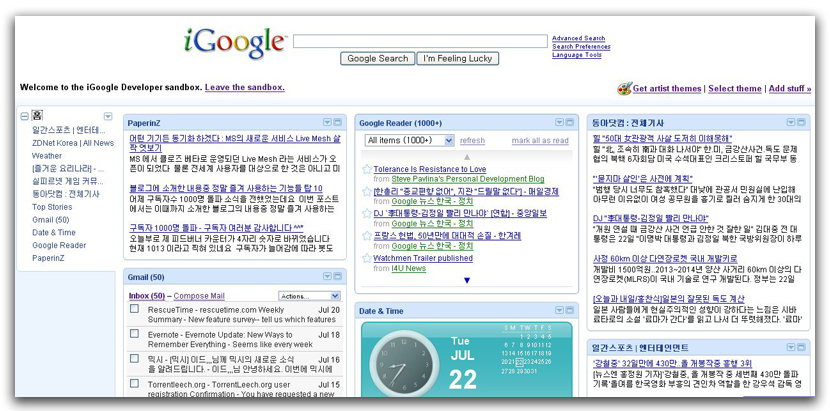Open Steve Pavlina's Personal Development Blog link
Image resolution: width=830 pixels, height=411 pixels.
coord(468,179)
